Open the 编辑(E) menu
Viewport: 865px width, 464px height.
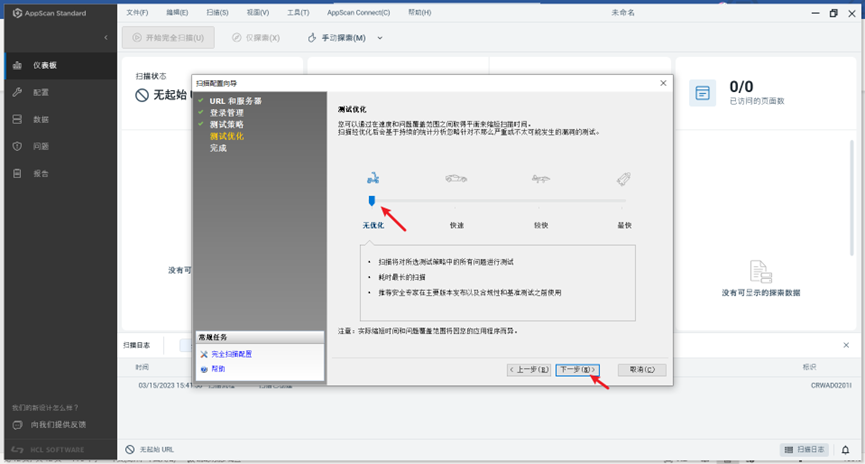[177, 12]
